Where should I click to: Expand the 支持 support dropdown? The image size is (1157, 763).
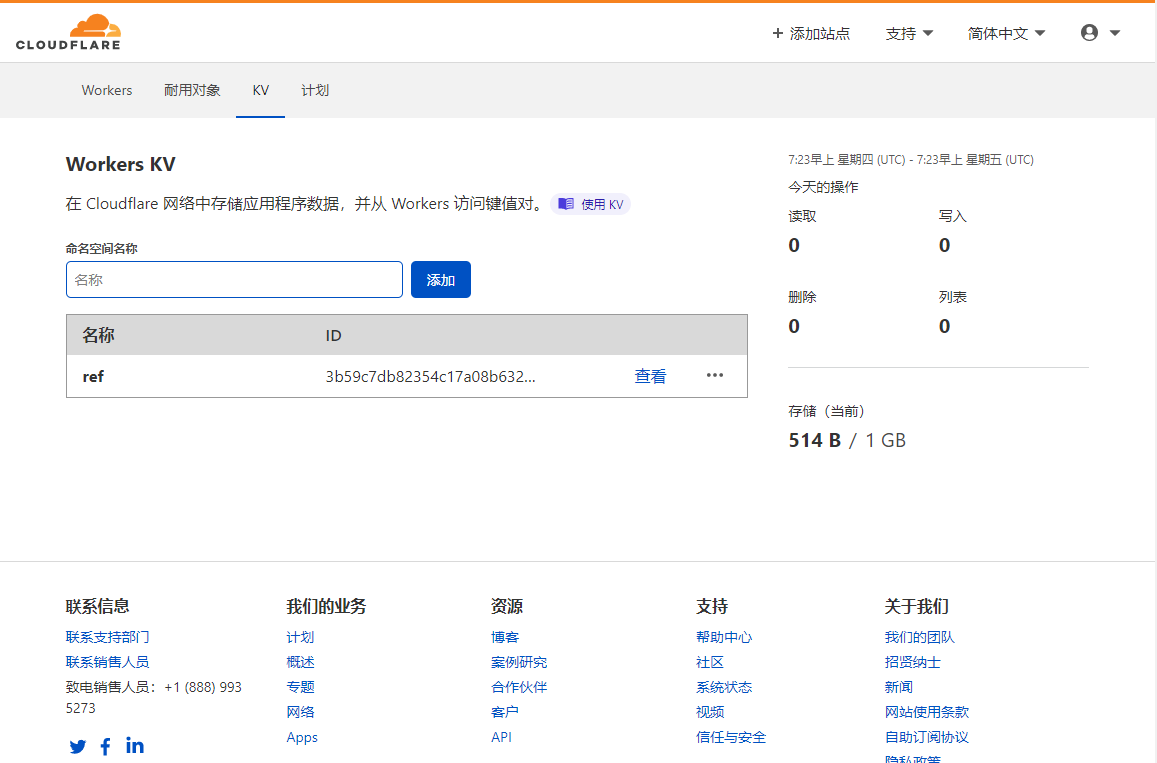pyautogui.click(x=909, y=33)
